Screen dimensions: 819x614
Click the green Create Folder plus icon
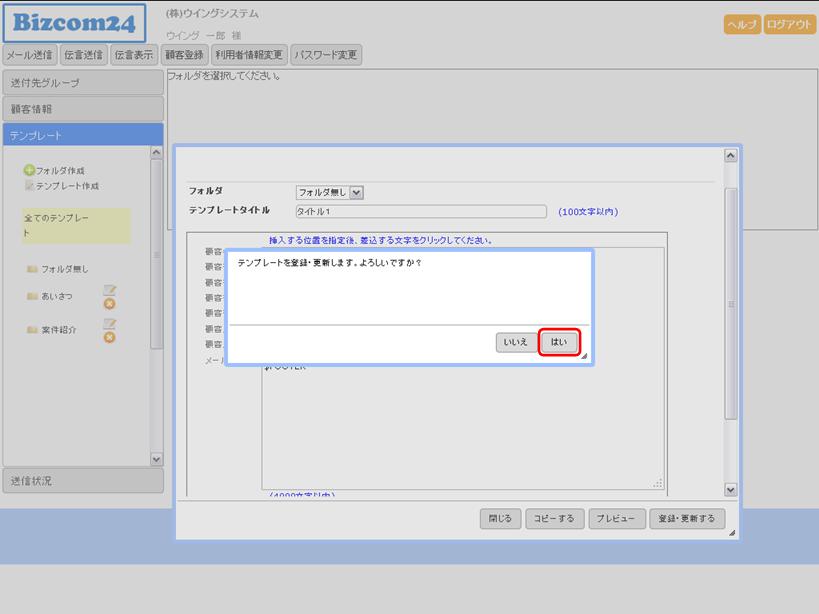click(29, 171)
